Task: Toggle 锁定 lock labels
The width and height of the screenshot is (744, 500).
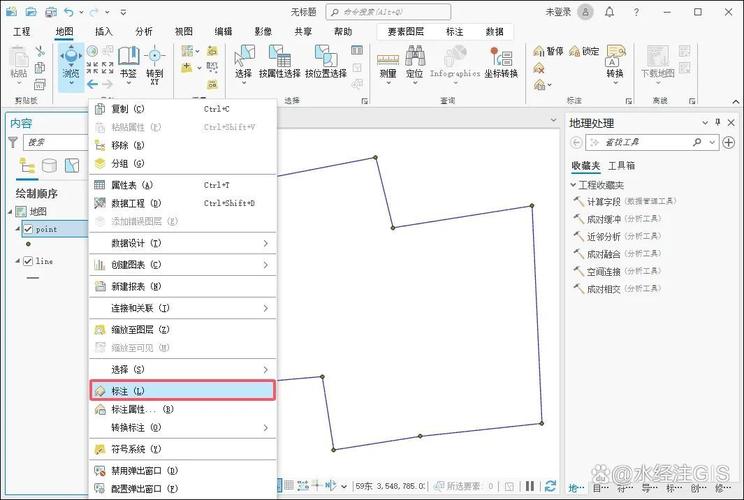Action: (x=584, y=51)
